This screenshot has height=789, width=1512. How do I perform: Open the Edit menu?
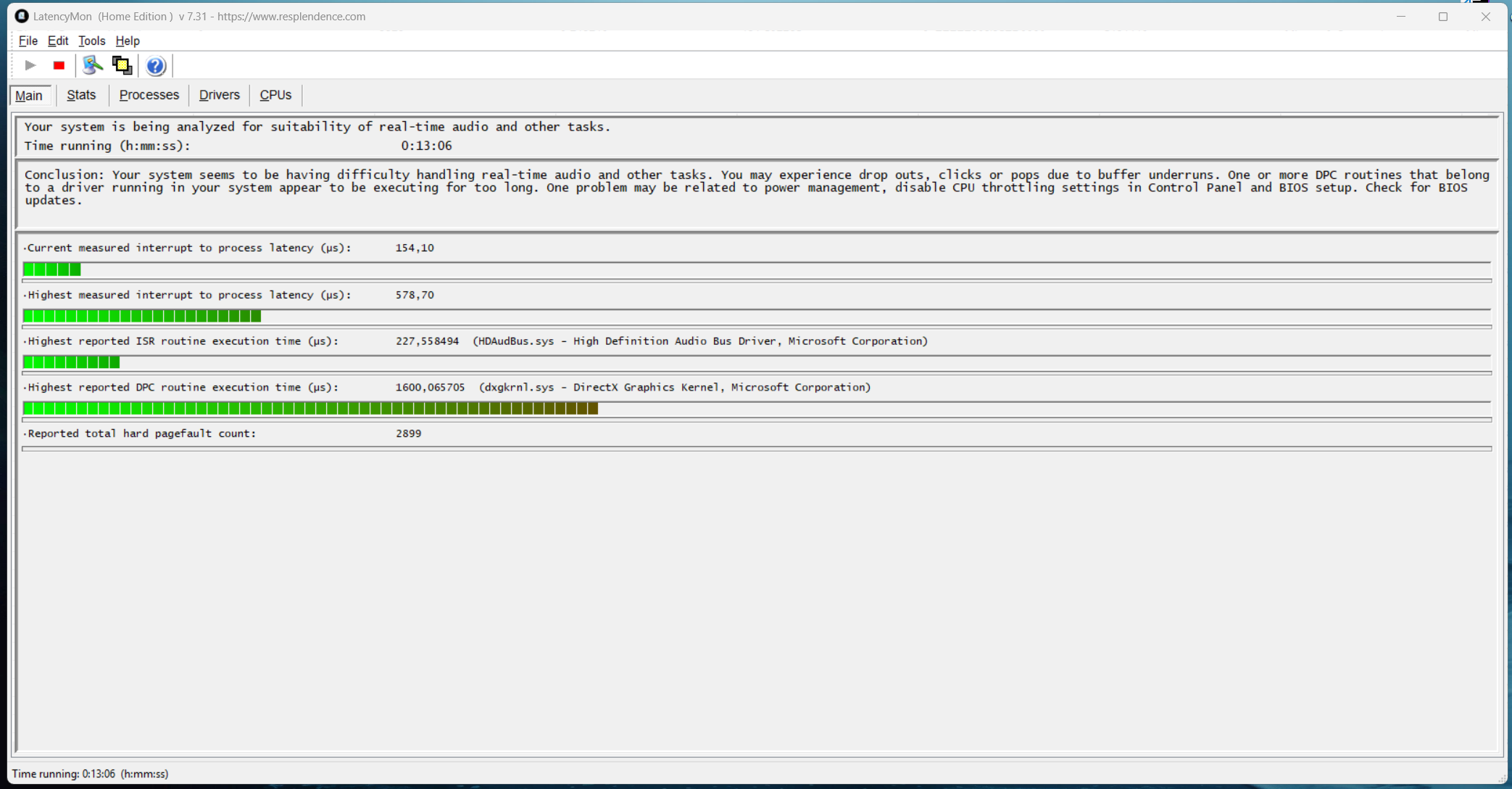click(58, 41)
